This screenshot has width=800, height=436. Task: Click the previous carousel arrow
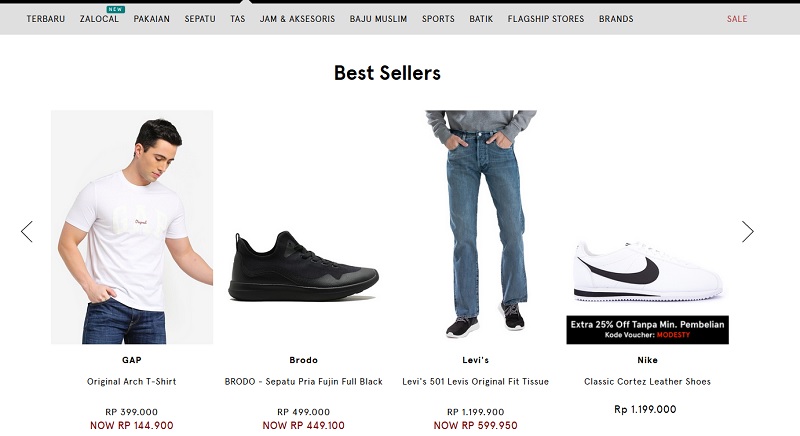point(27,232)
